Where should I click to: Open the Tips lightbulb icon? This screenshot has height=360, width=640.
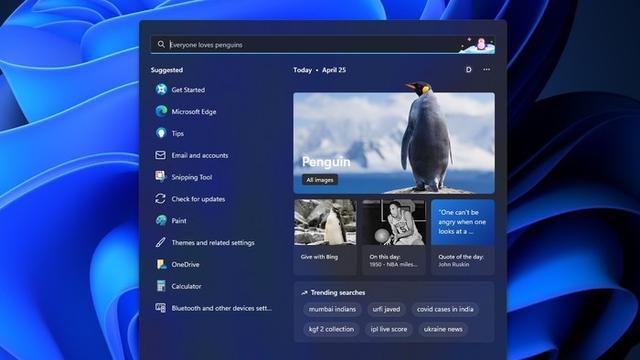click(161, 133)
